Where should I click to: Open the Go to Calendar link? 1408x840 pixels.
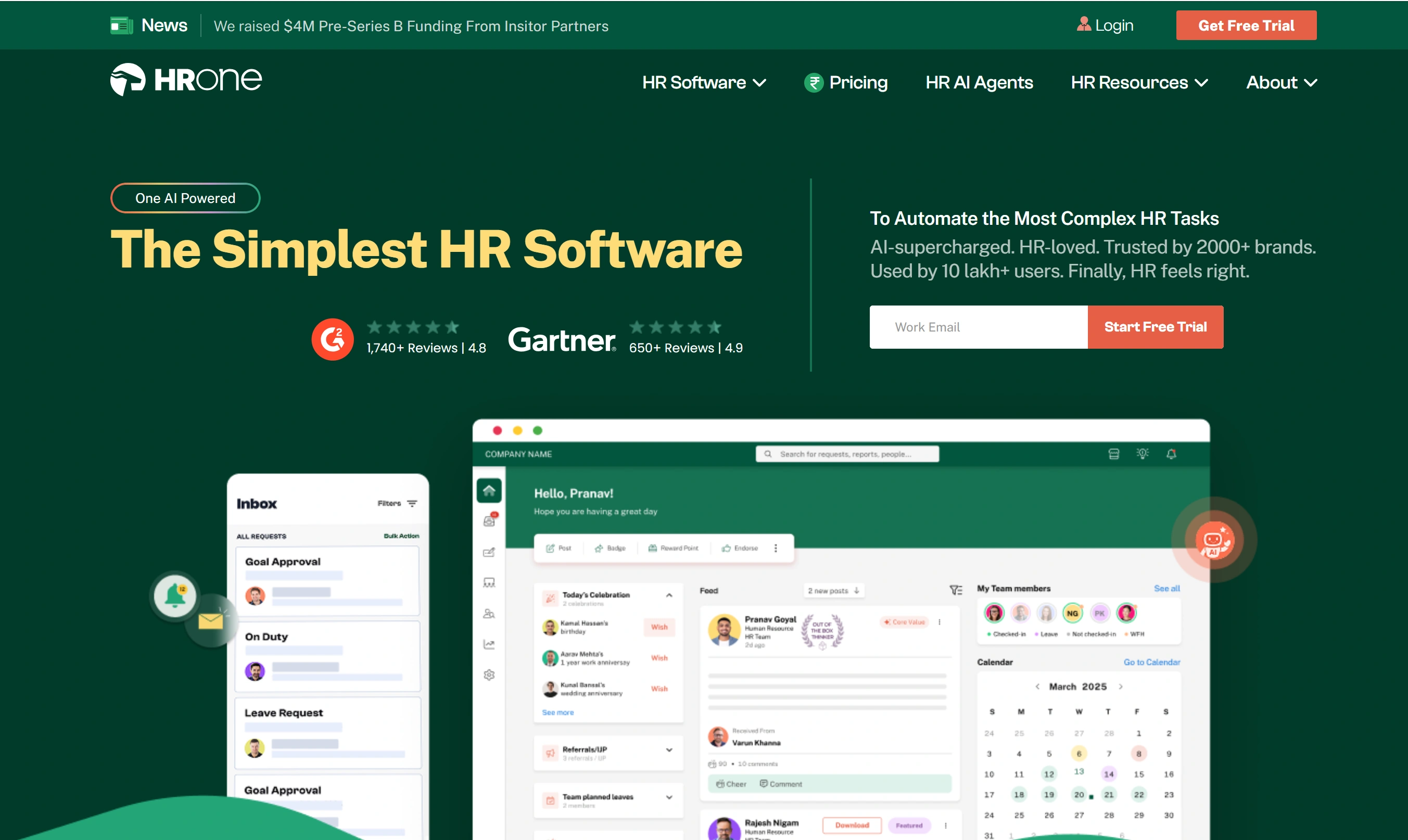click(x=1151, y=661)
